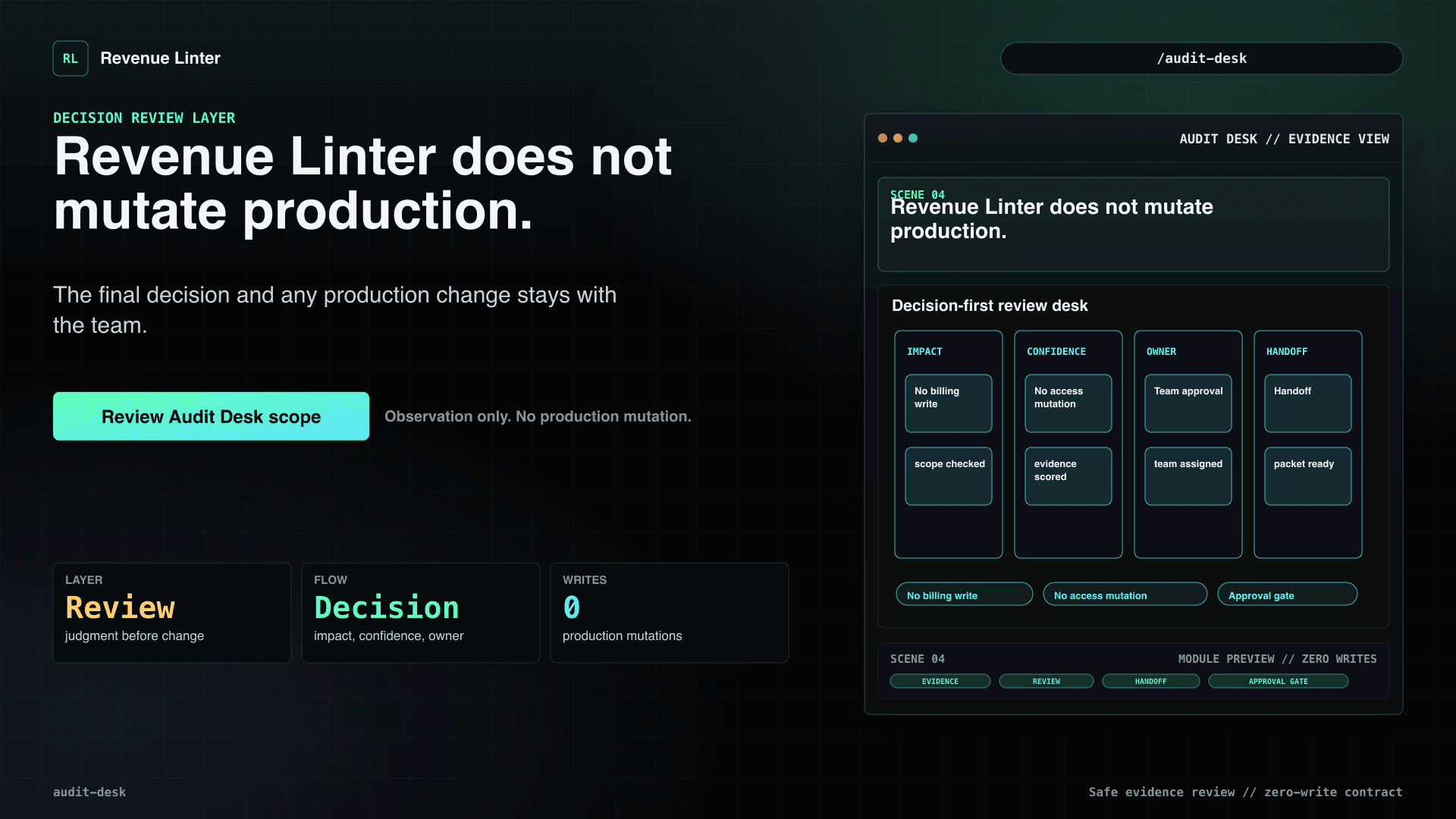The image size is (1456, 819).
Task: Open the Team approval card
Action: tap(1188, 403)
